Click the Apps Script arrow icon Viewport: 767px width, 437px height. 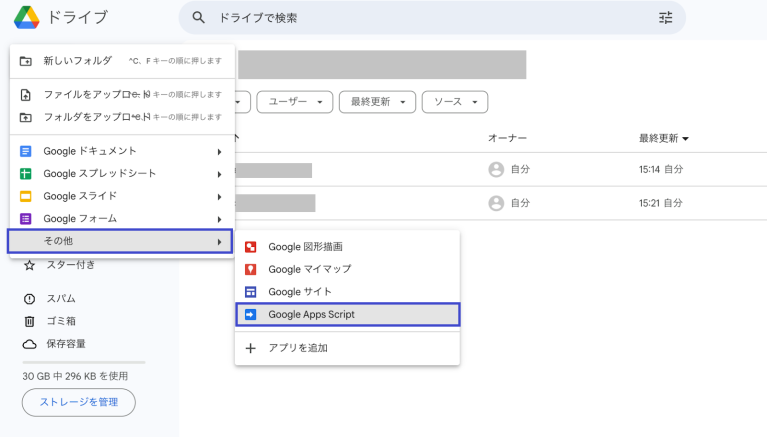tap(250, 315)
